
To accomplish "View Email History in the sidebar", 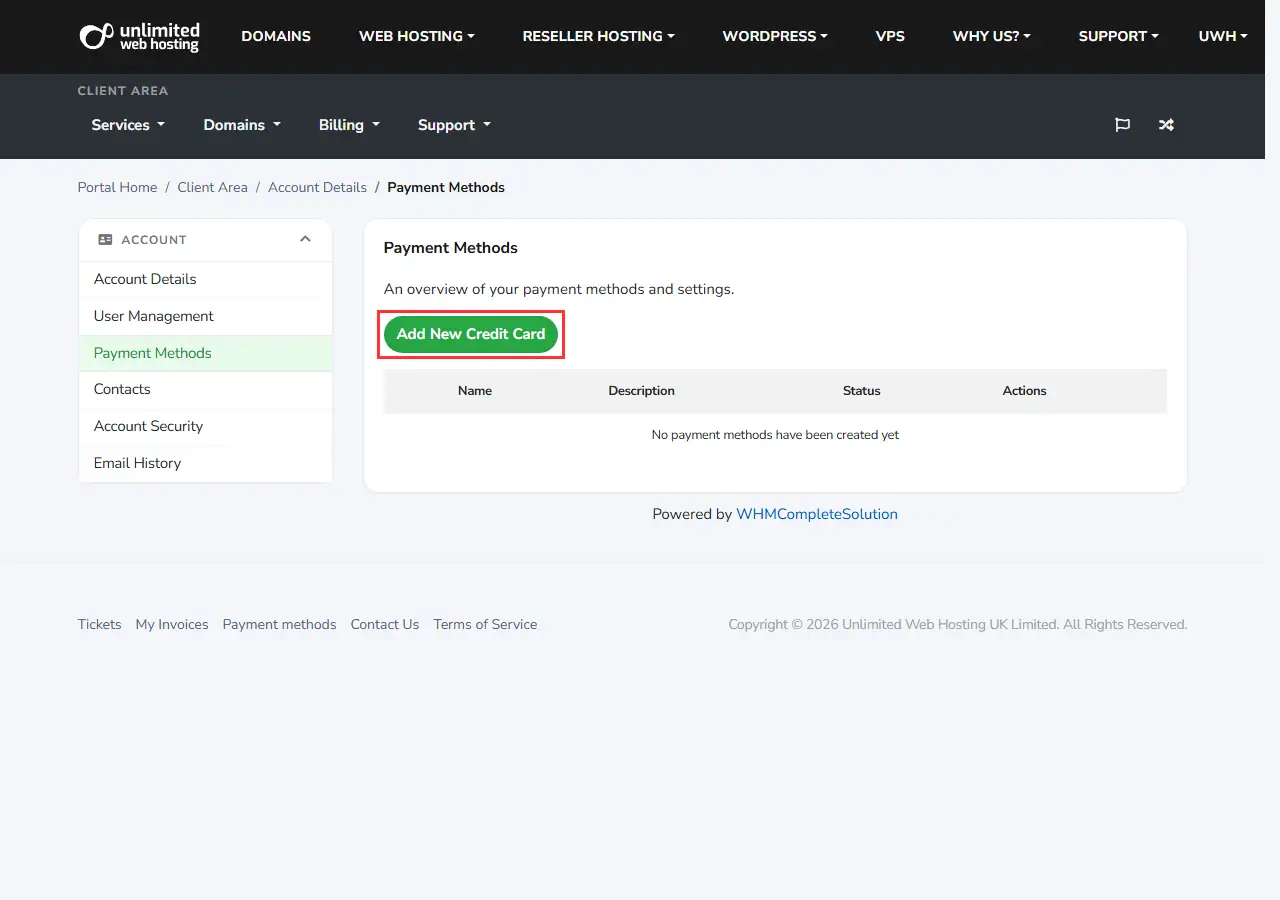I will pos(205,463).
